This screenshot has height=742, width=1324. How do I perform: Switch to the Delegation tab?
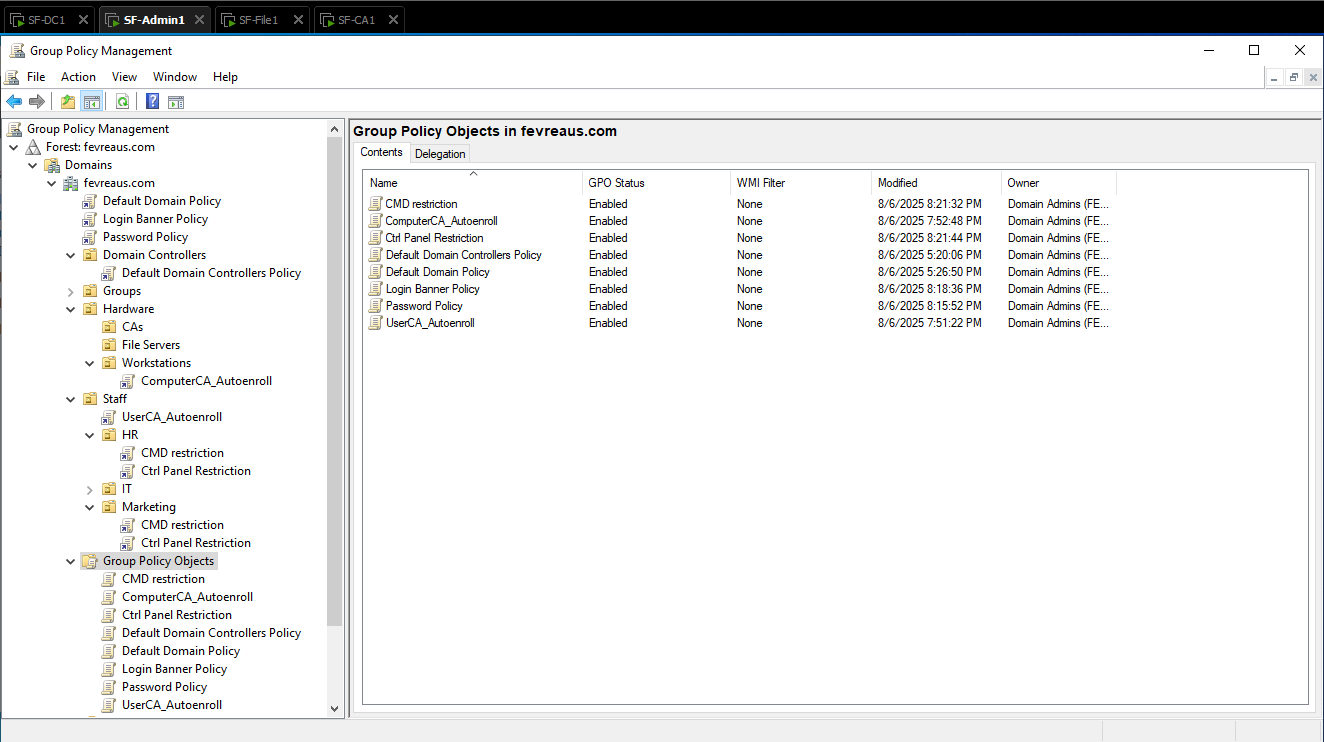pyautogui.click(x=439, y=153)
